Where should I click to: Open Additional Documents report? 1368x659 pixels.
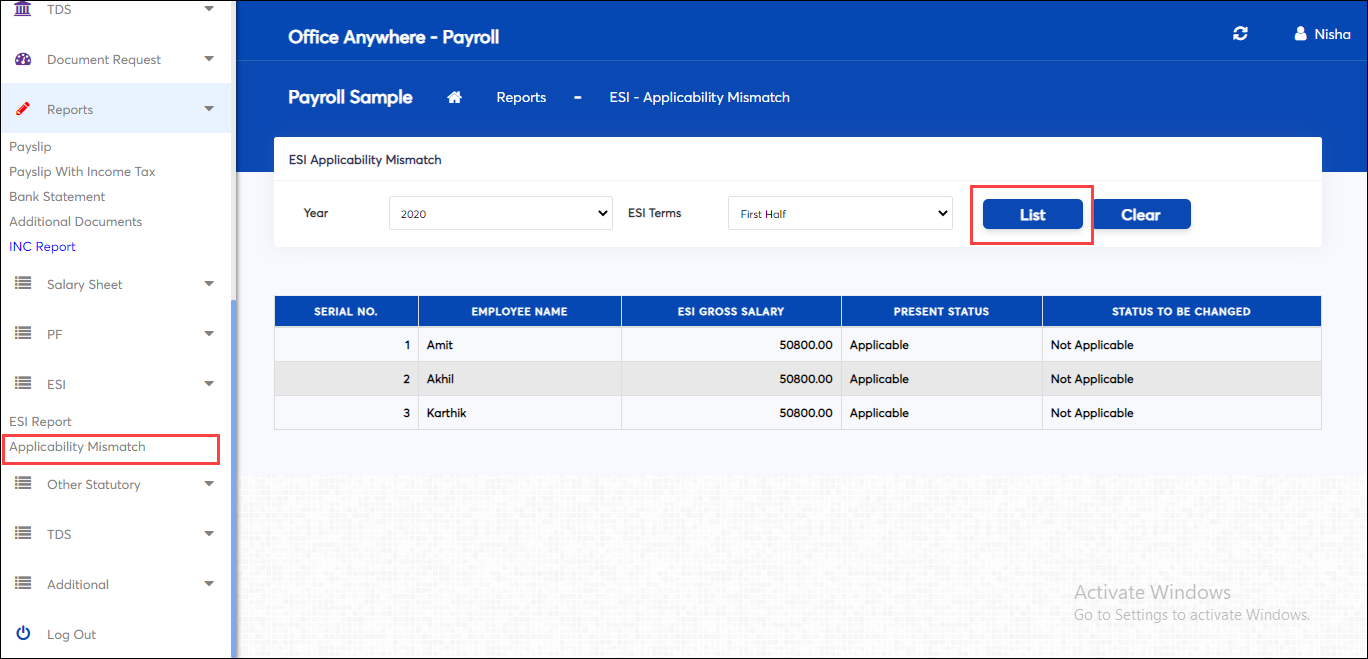coord(76,222)
